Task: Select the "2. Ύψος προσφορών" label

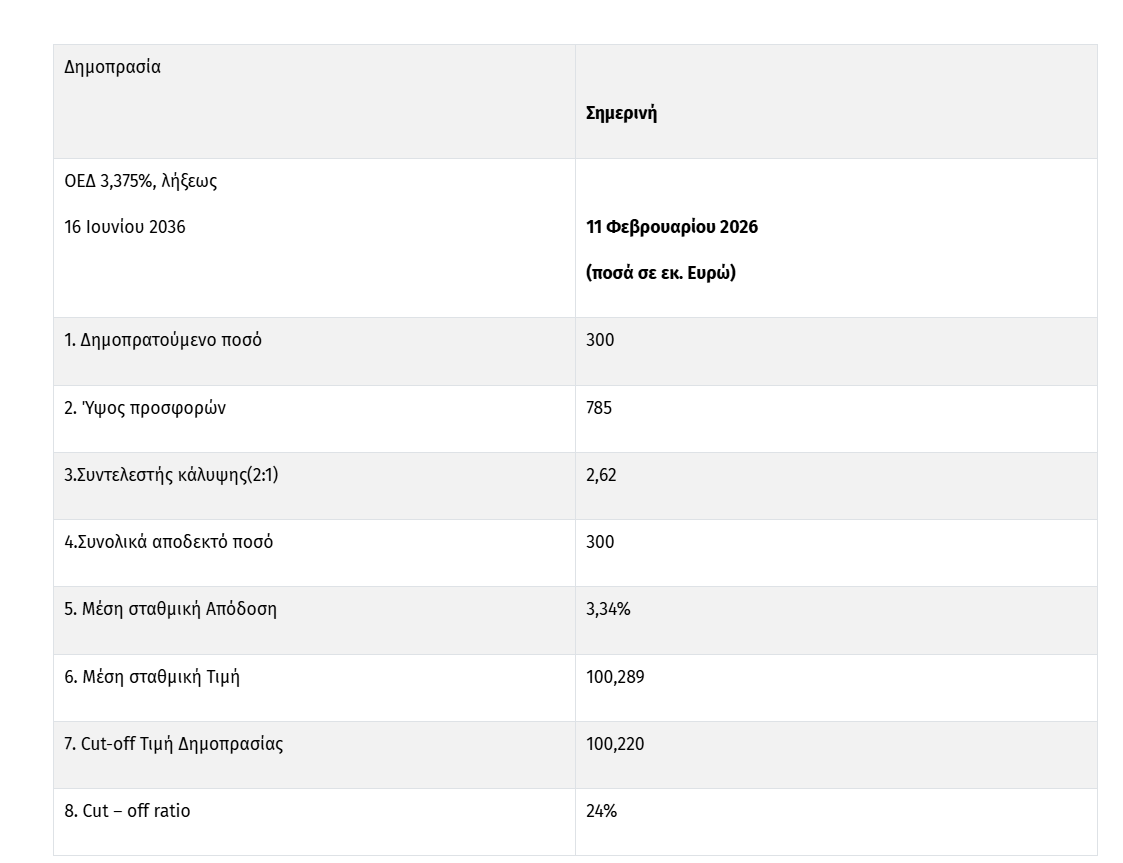Action: click(145, 408)
